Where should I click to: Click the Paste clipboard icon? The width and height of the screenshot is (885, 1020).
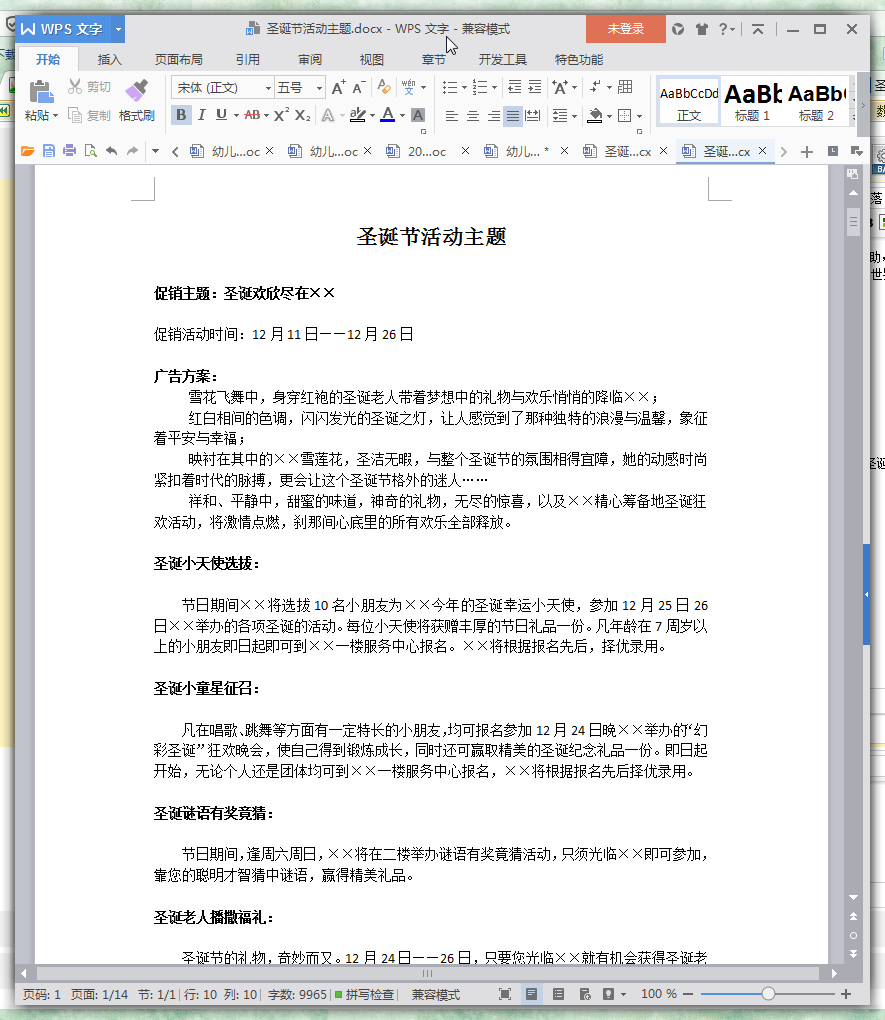click(x=41, y=92)
